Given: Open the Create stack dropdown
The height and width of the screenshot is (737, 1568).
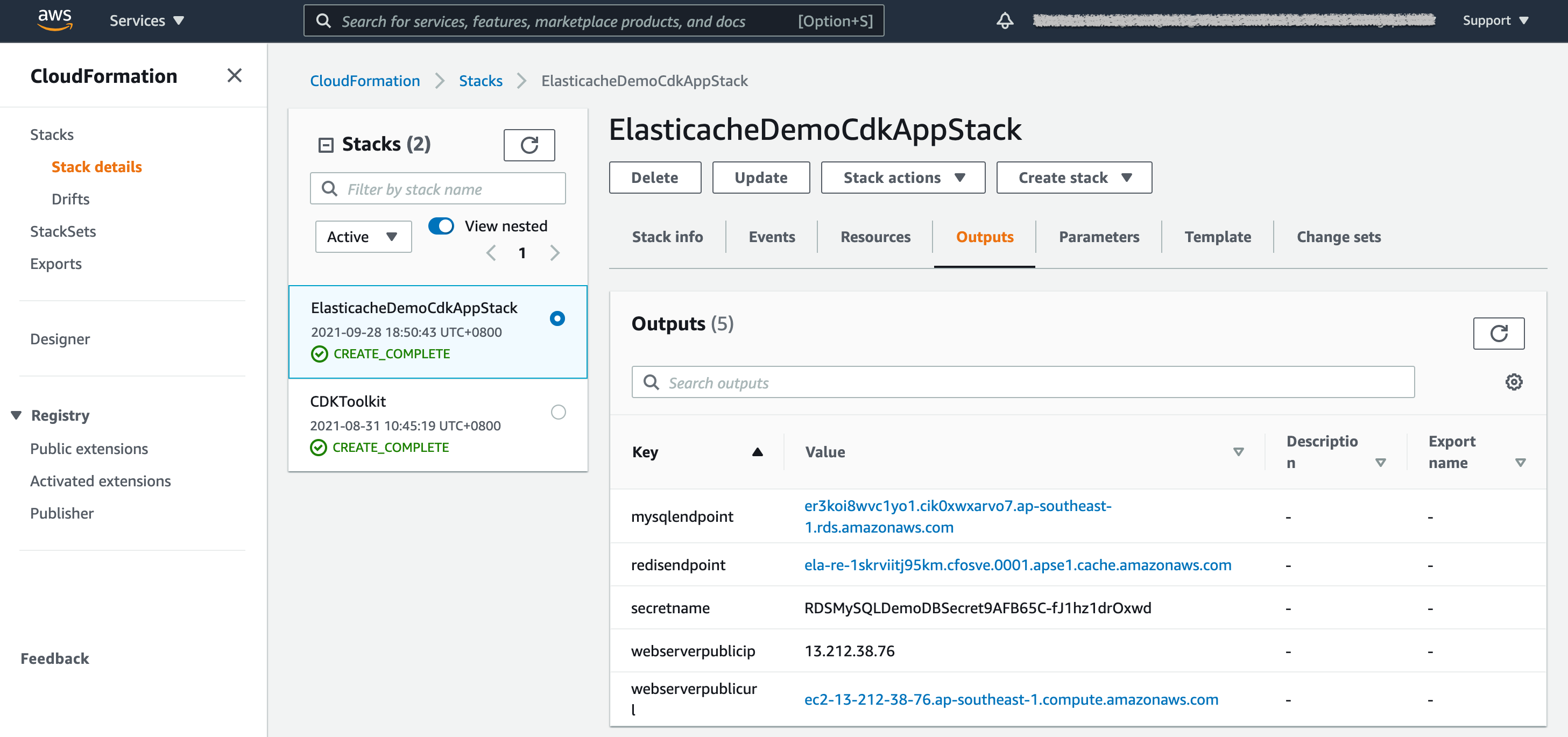Looking at the screenshot, I should coord(1073,178).
